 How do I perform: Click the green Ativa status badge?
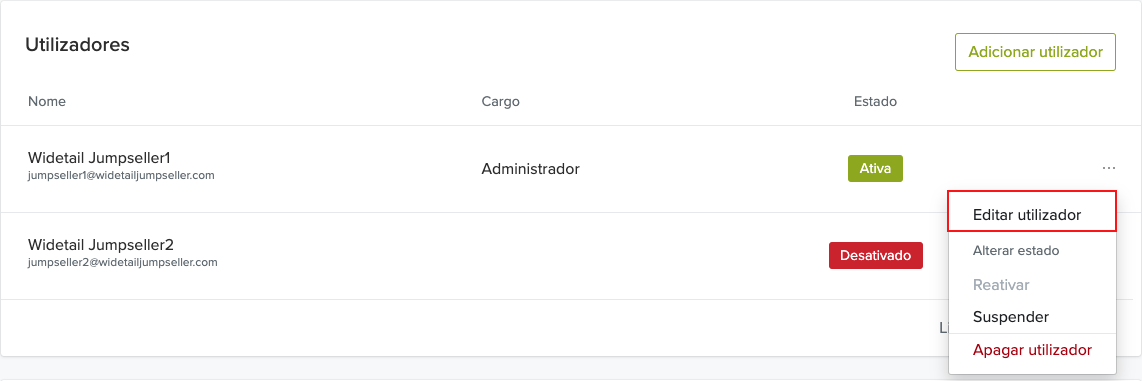(875, 168)
